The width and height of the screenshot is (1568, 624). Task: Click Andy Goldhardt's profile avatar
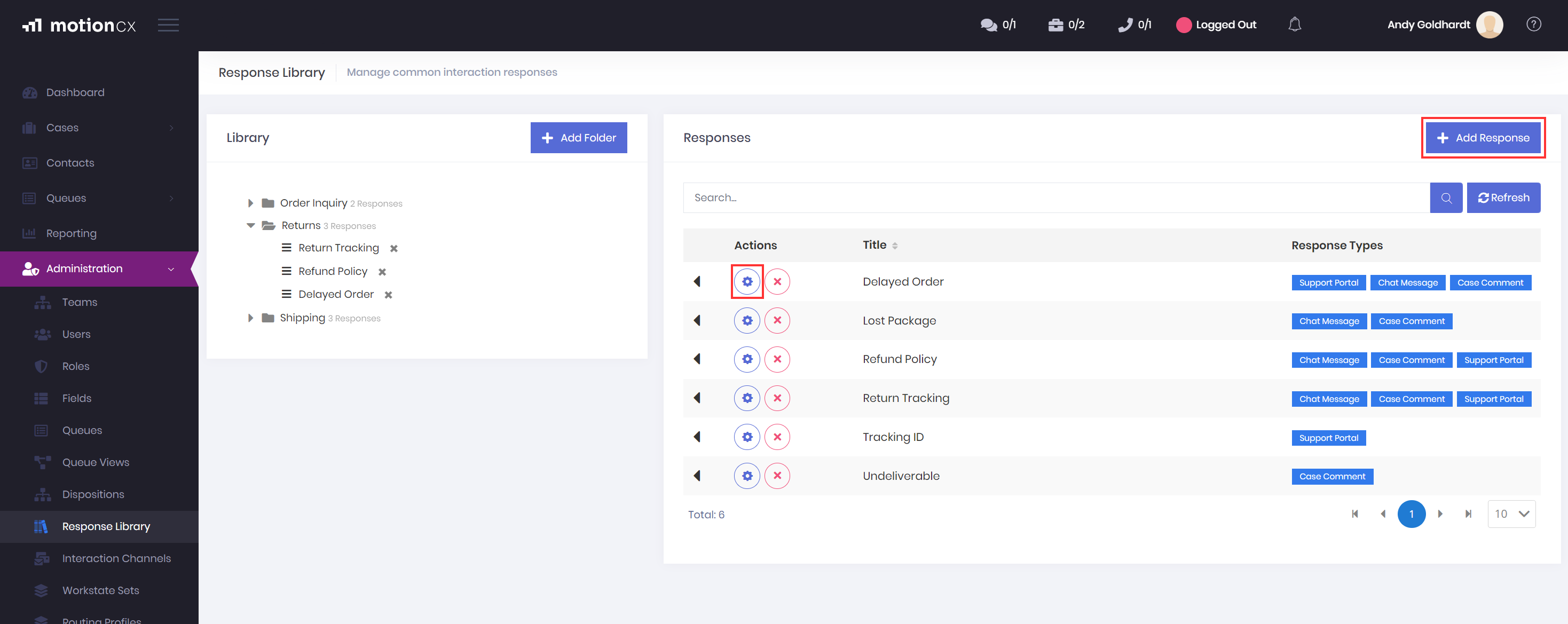click(1490, 25)
